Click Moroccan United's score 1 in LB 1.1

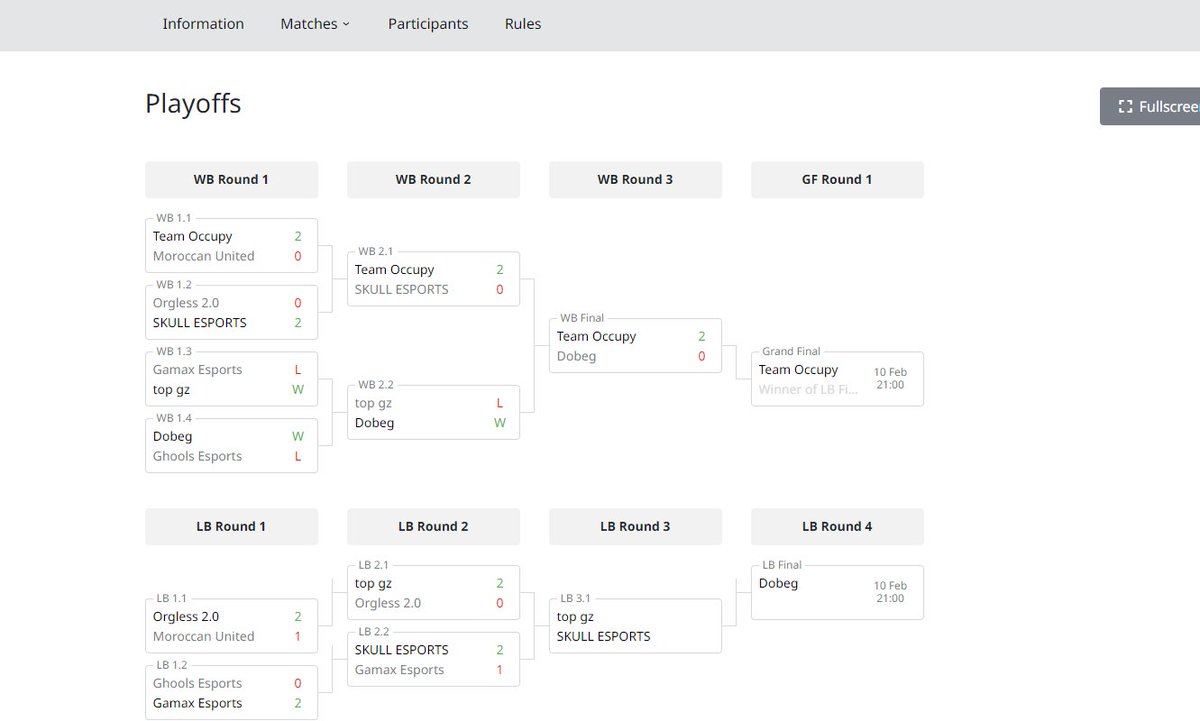tap(298, 637)
